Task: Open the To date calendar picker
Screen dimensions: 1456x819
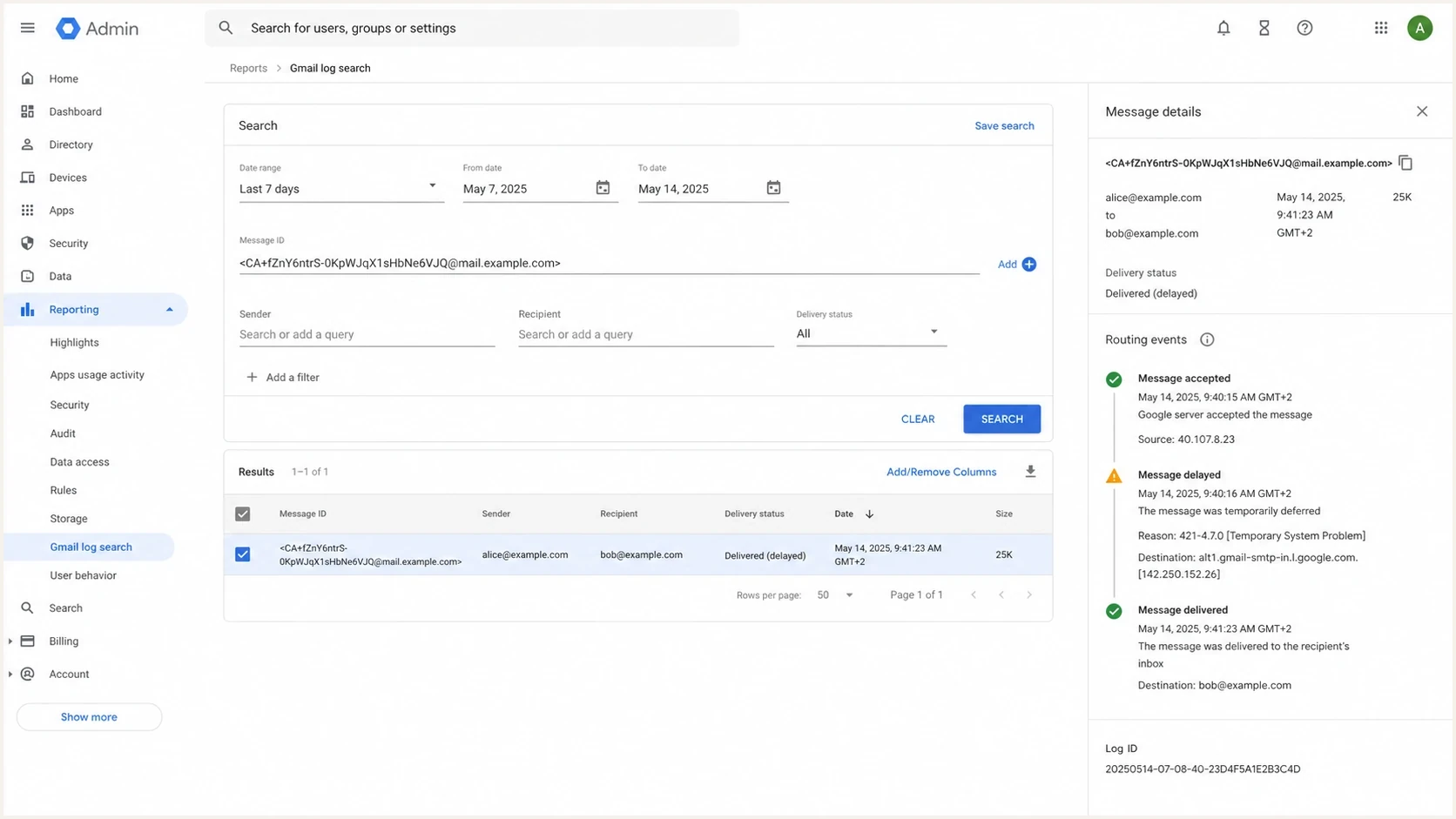Action: 773,188
